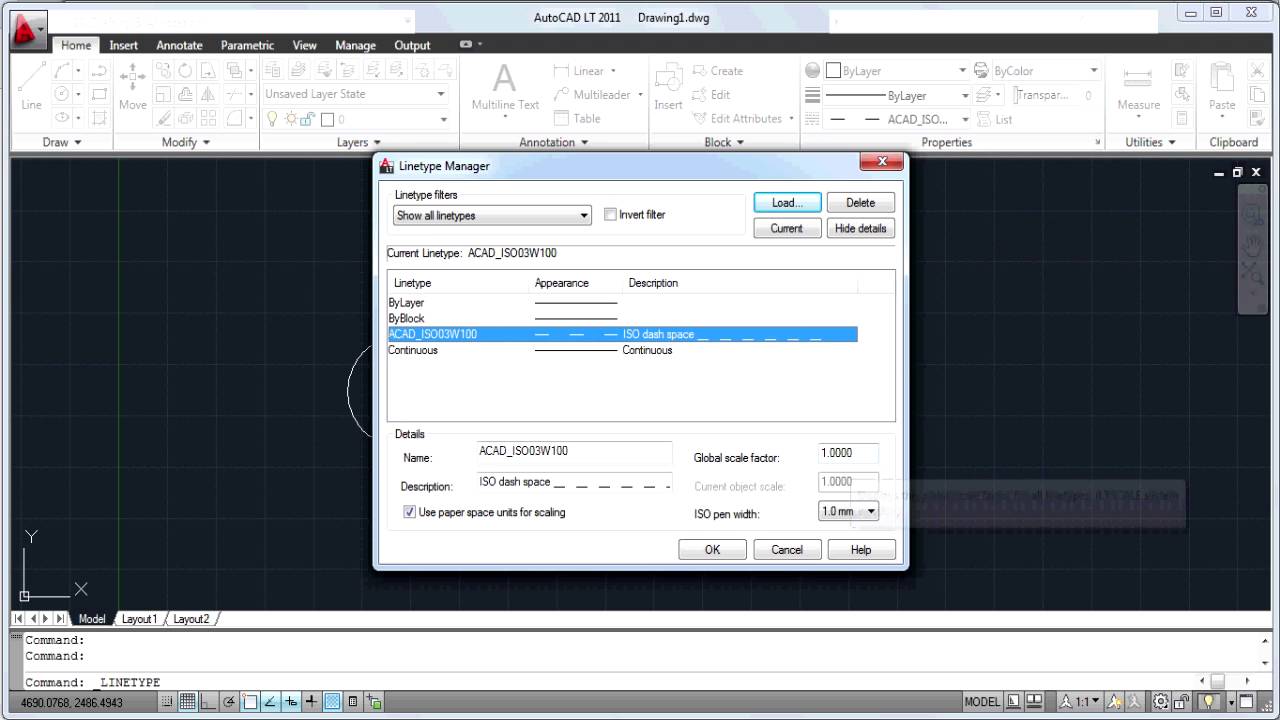Click the linetype Name field

pos(575,453)
